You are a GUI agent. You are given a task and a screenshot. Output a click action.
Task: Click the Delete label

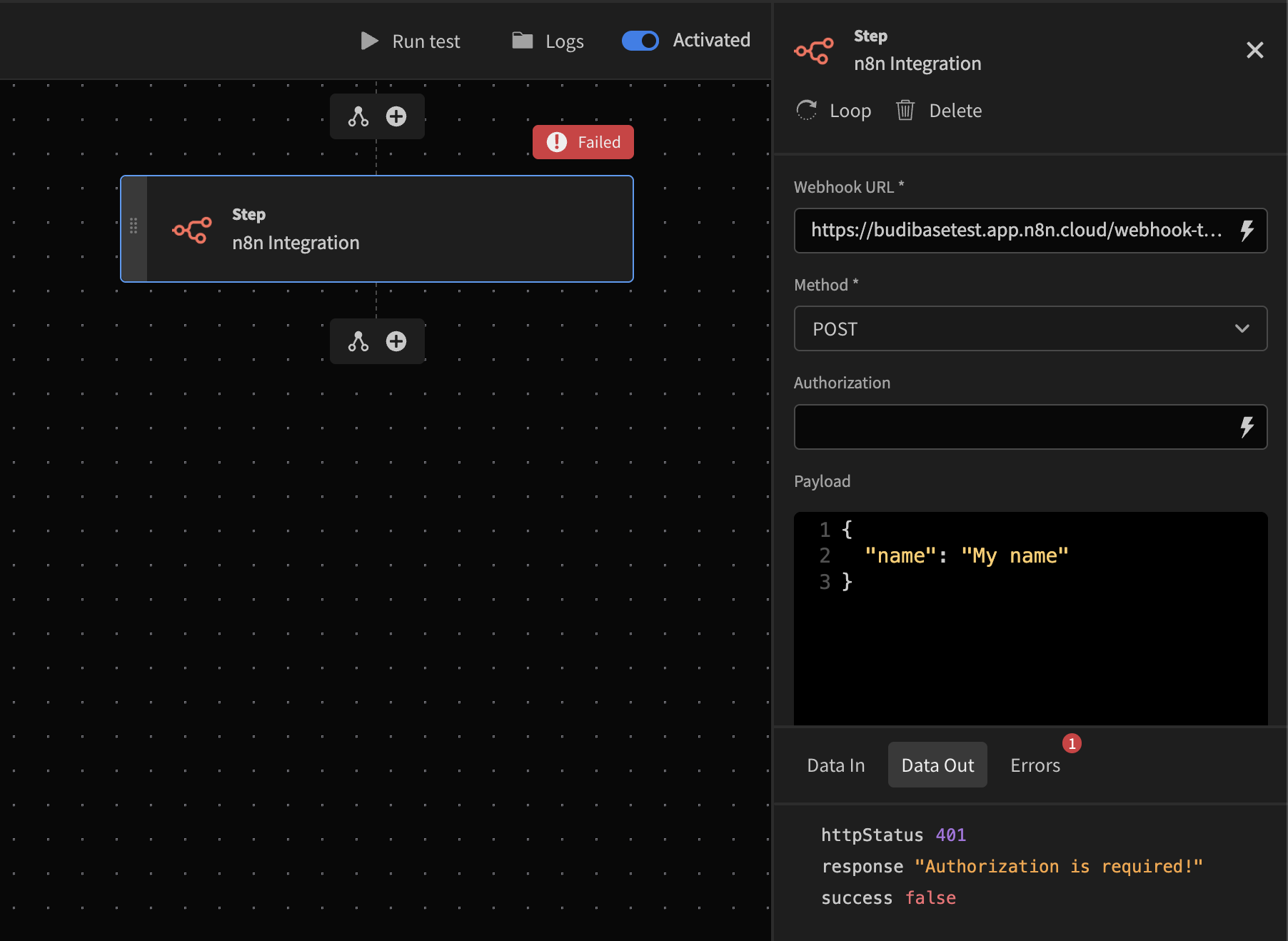click(955, 111)
